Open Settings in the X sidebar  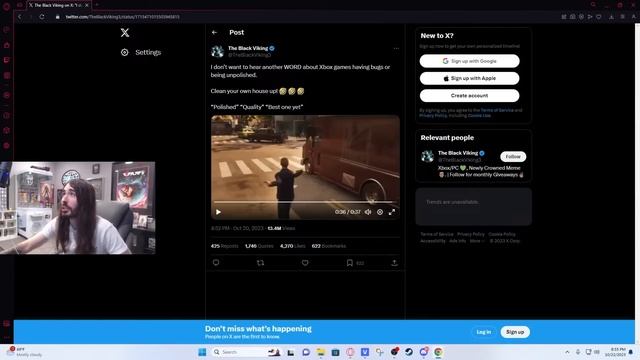click(x=141, y=52)
